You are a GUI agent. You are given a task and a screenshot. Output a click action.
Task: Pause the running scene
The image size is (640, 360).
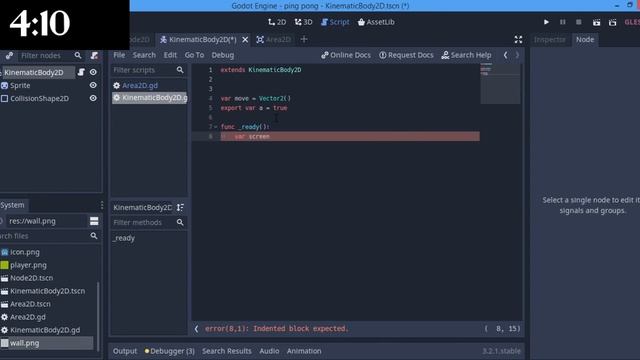[x=562, y=22]
